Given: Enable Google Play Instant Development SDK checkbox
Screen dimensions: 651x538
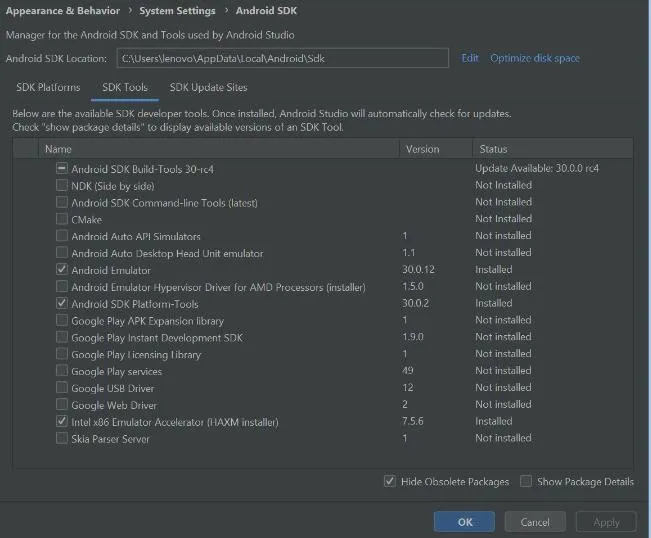Looking at the screenshot, I should [x=61, y=337].
